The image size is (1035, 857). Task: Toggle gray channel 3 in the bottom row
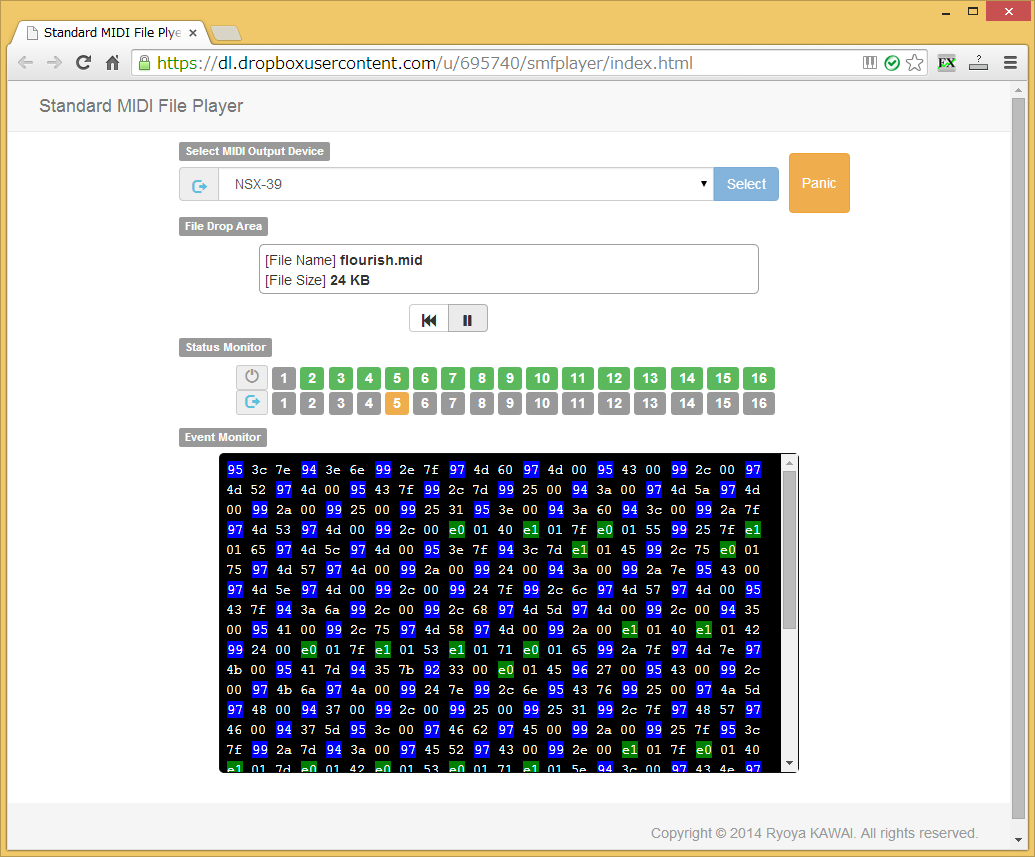[341, 403]
